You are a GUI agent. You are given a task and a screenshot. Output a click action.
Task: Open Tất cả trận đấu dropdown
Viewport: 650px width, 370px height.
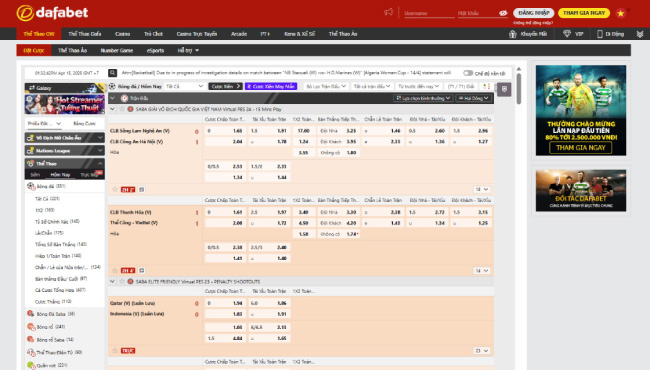click(x=372, y=86)
